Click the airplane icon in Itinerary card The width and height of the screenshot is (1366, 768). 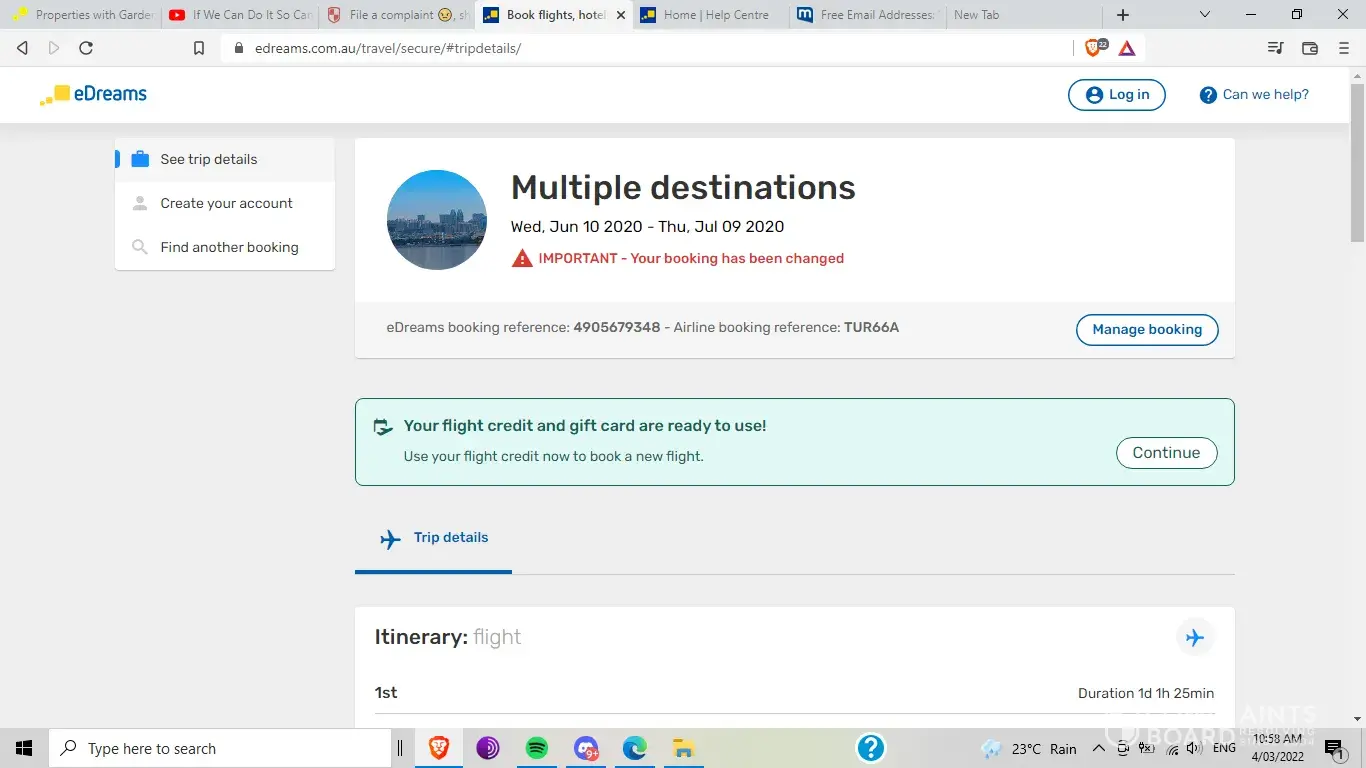(x=1194, y=637)
